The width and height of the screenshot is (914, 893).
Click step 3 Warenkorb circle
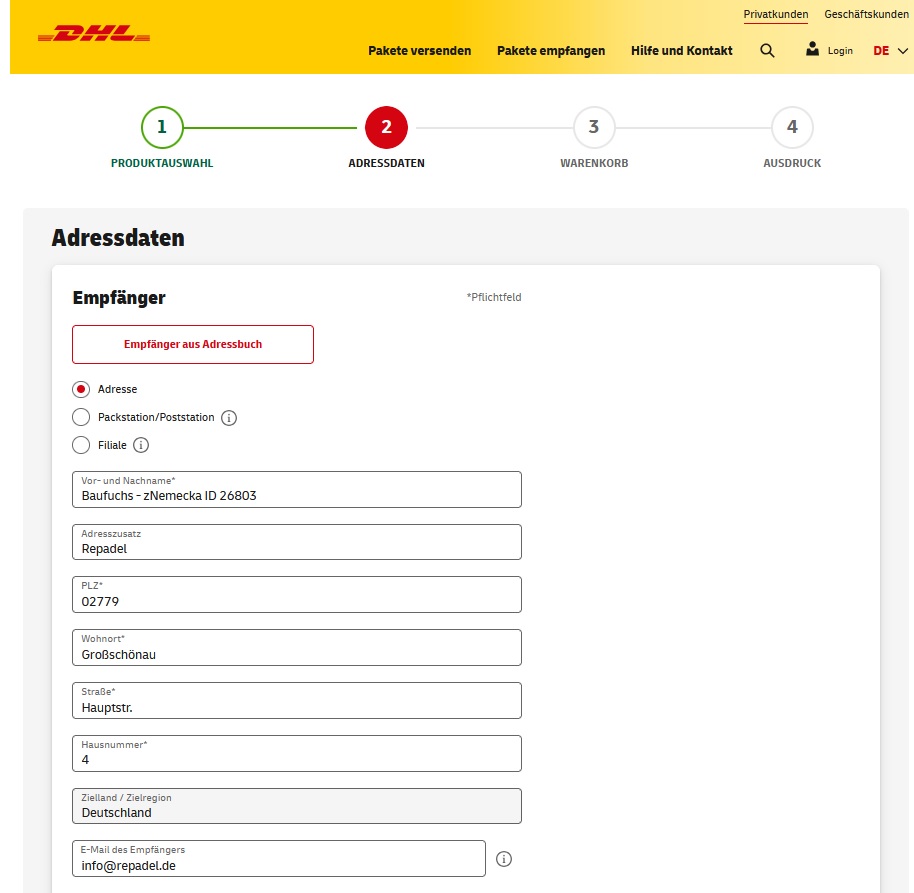[594, 127]
